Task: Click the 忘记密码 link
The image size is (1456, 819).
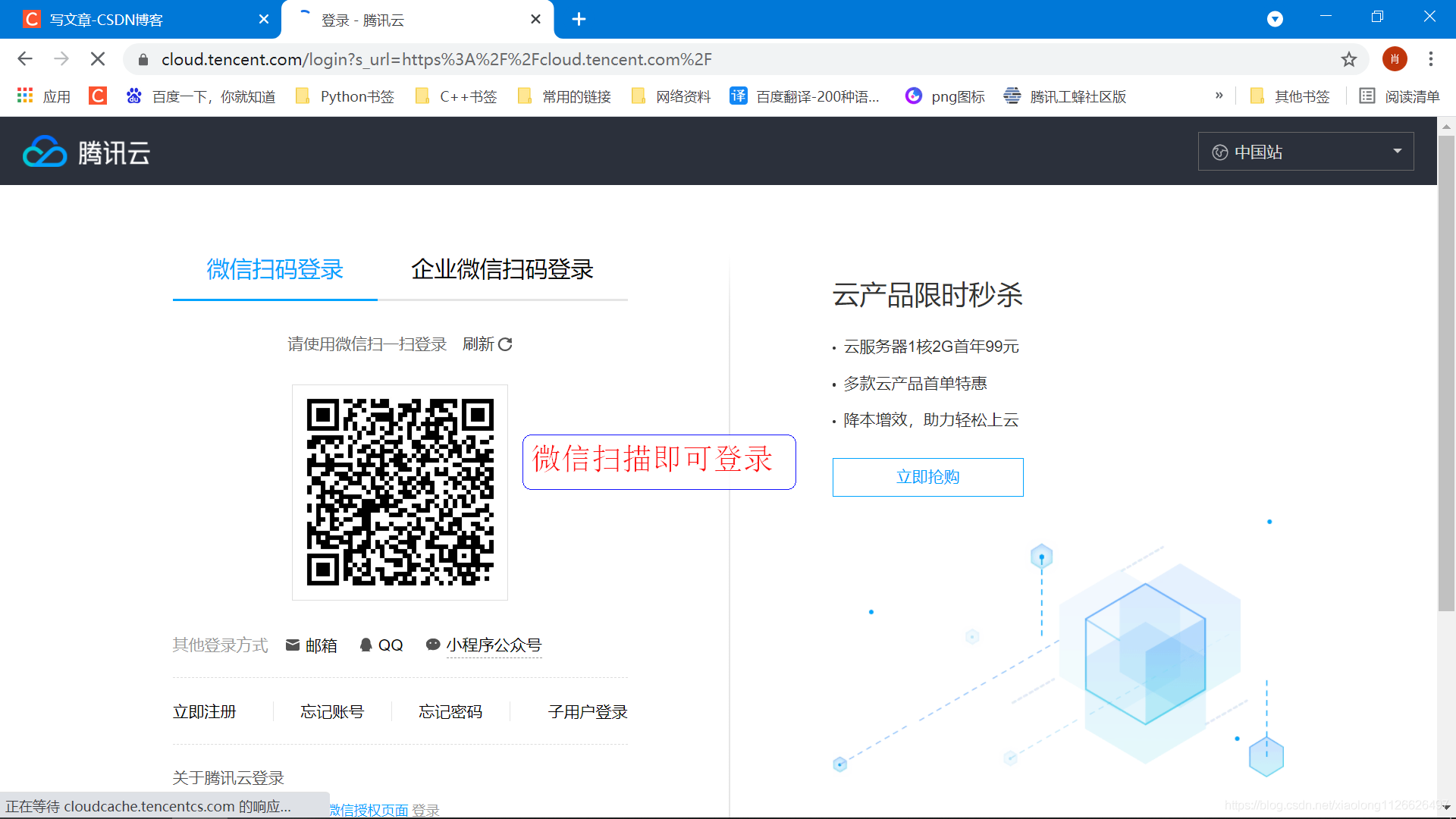Action: click(x=450, y=712)
